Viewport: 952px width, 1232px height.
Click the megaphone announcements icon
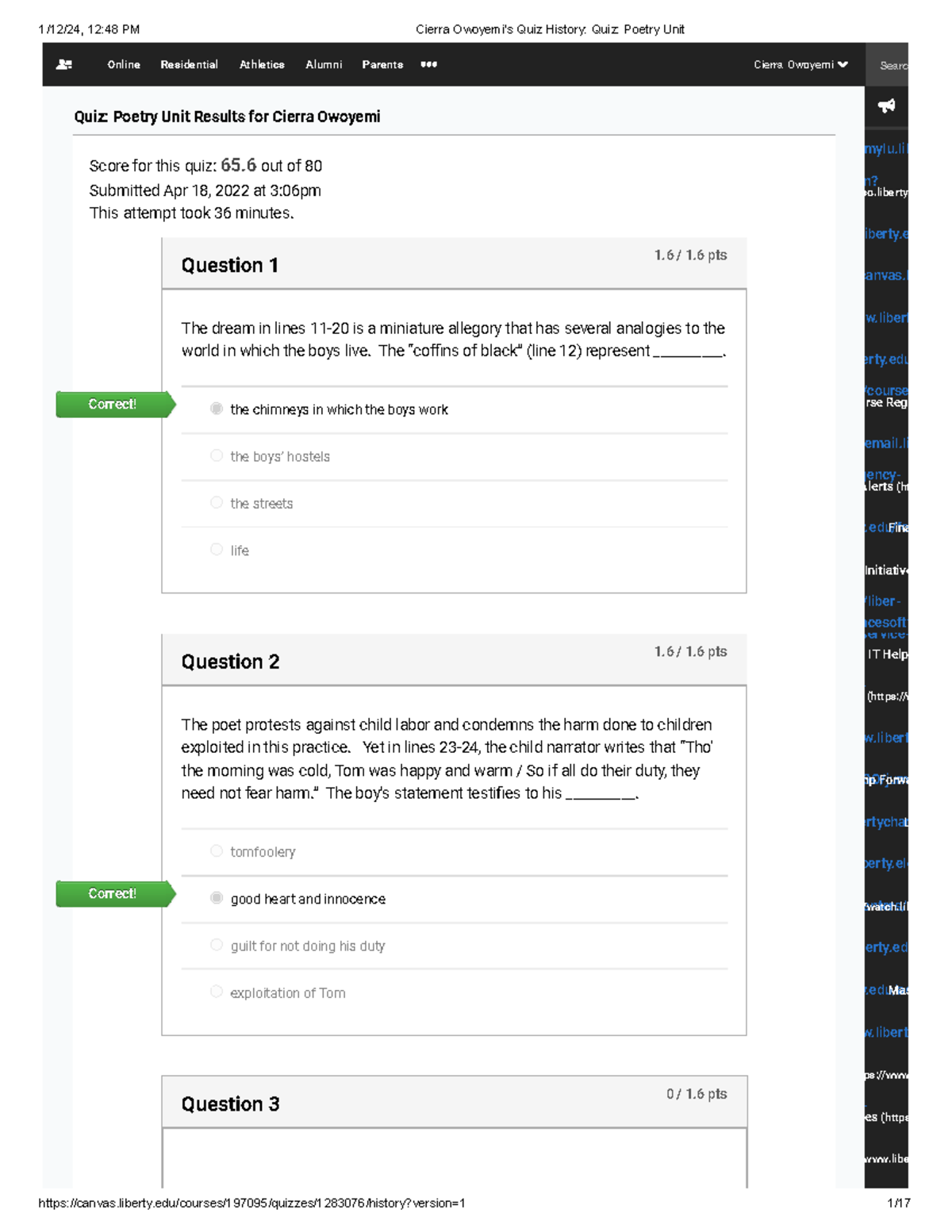[x=886, y=106]
